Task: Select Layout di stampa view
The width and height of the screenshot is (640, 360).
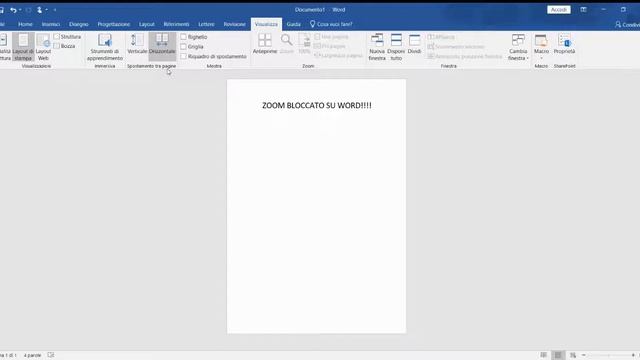Action: coord(23,47)
